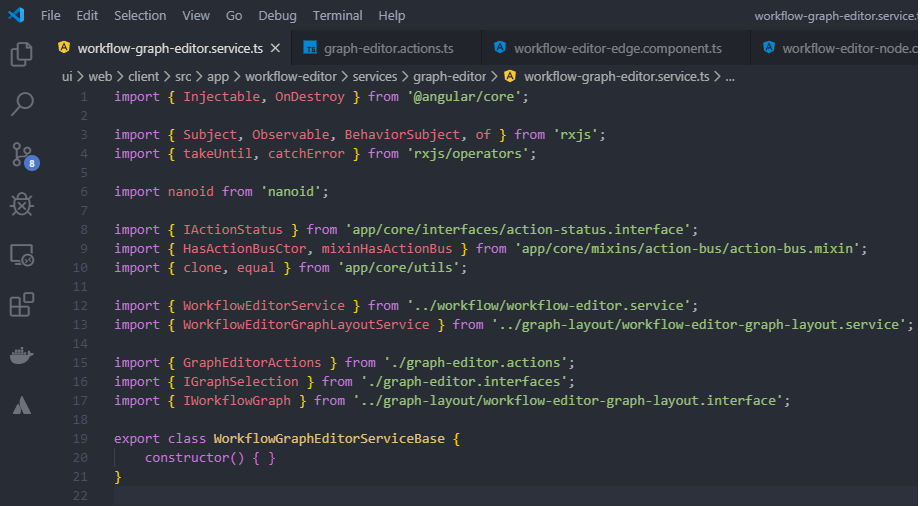Click the '@angular/core' import path
This screenshot has width=920, height=506.
(464, 96)
